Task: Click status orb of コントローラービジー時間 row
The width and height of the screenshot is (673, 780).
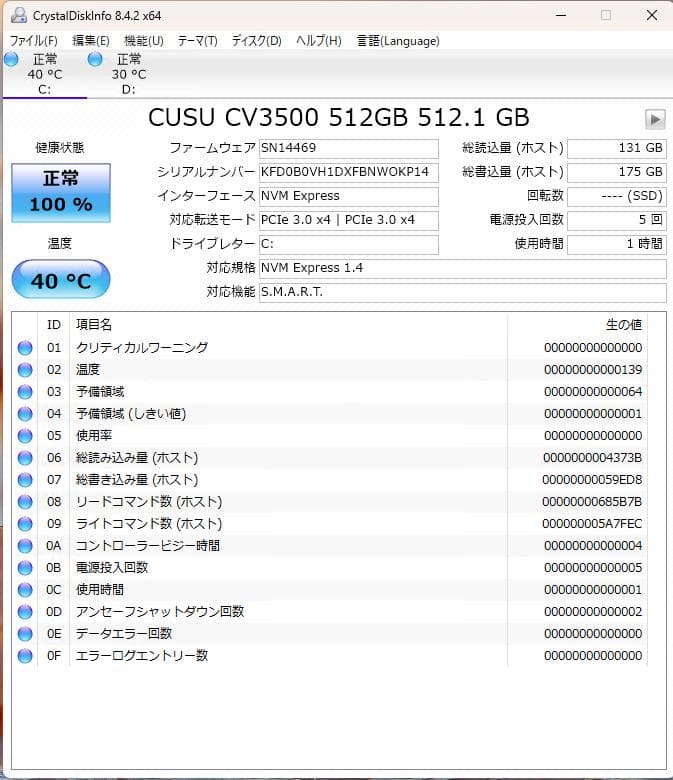Action: click(25, 546)
